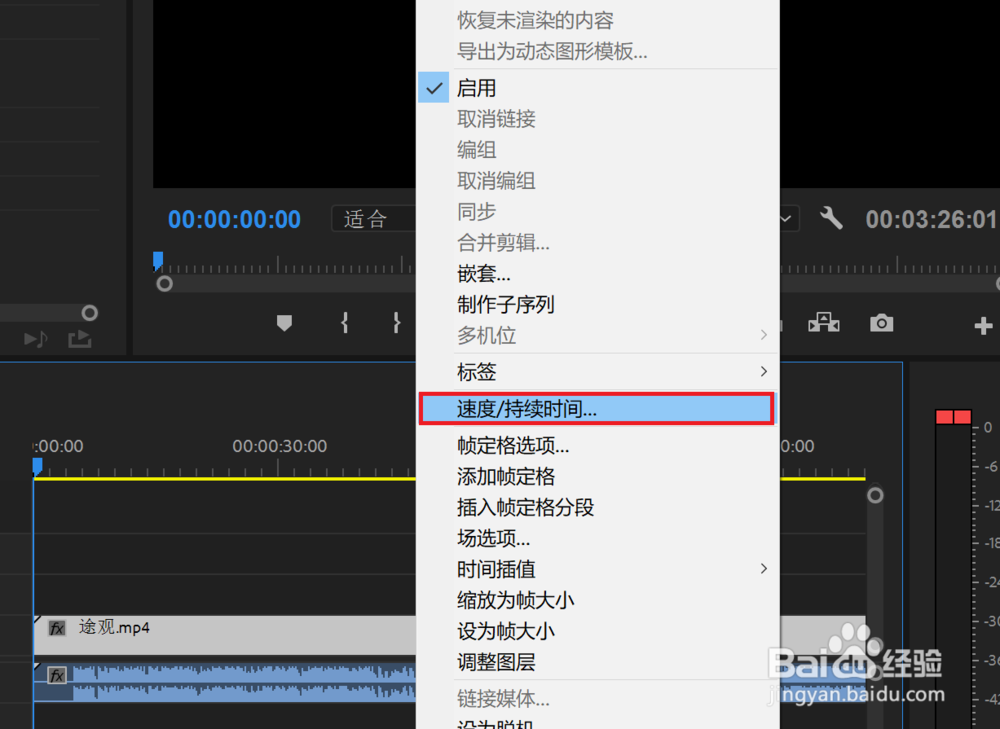Open the 适合 zoom level dropdown

pyautogui.click(x=374, y=218)
